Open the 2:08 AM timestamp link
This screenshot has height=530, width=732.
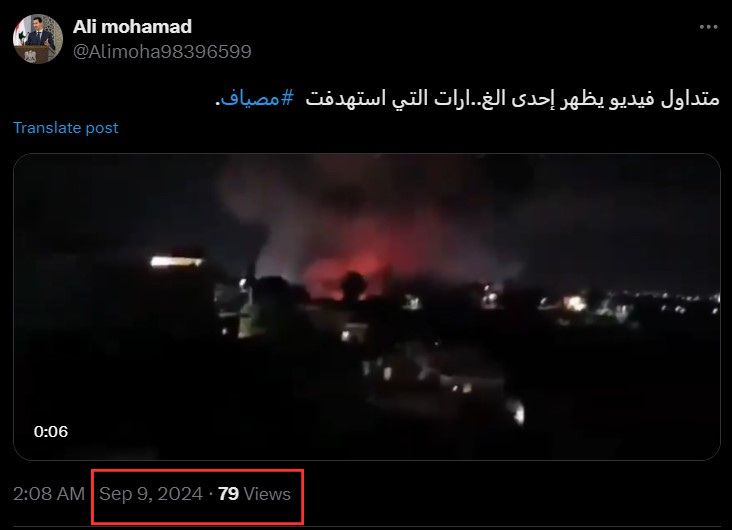(49, 494)
